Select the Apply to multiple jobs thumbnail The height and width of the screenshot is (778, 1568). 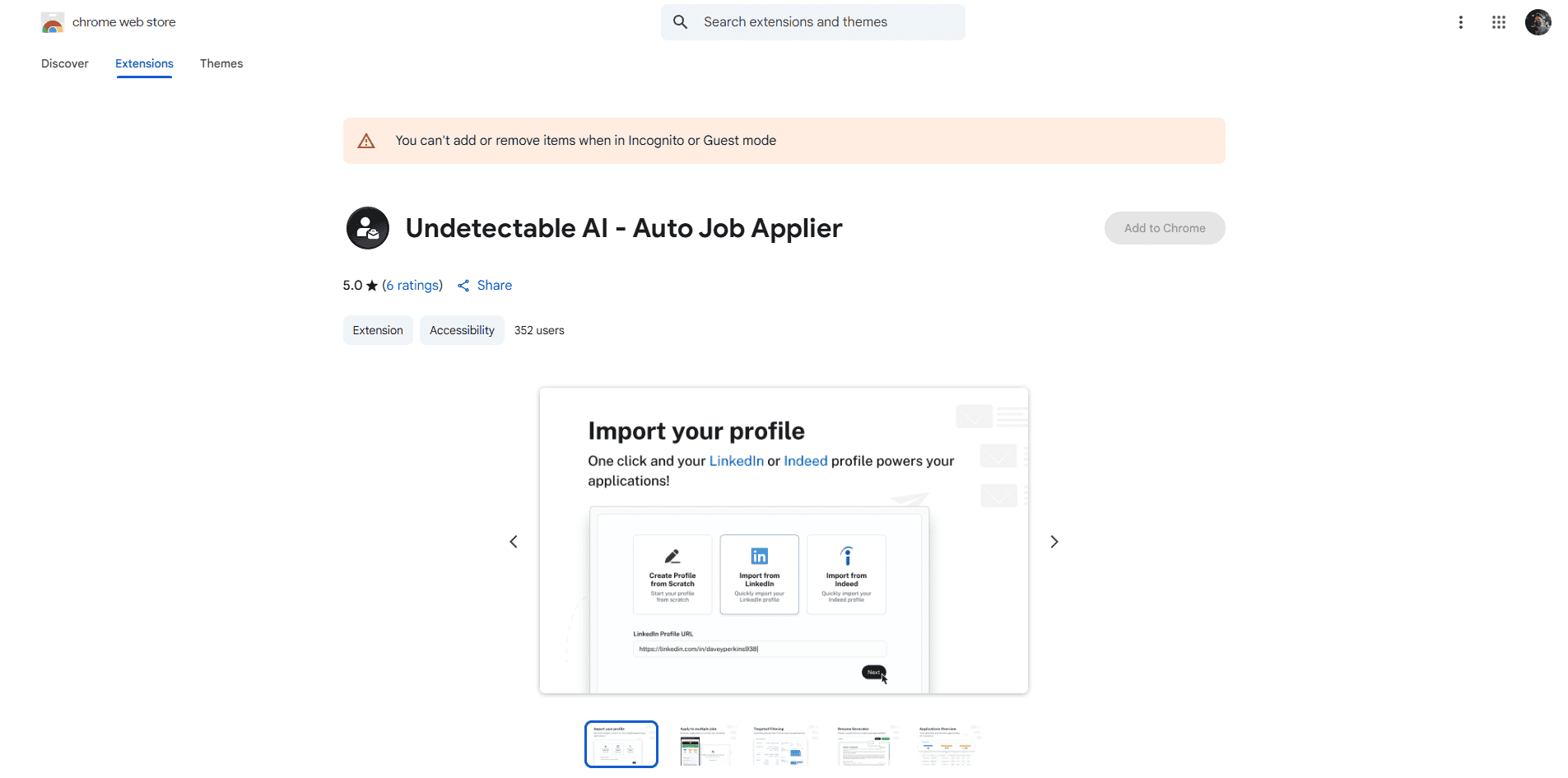pyautogui.click(x=702, y=744)
